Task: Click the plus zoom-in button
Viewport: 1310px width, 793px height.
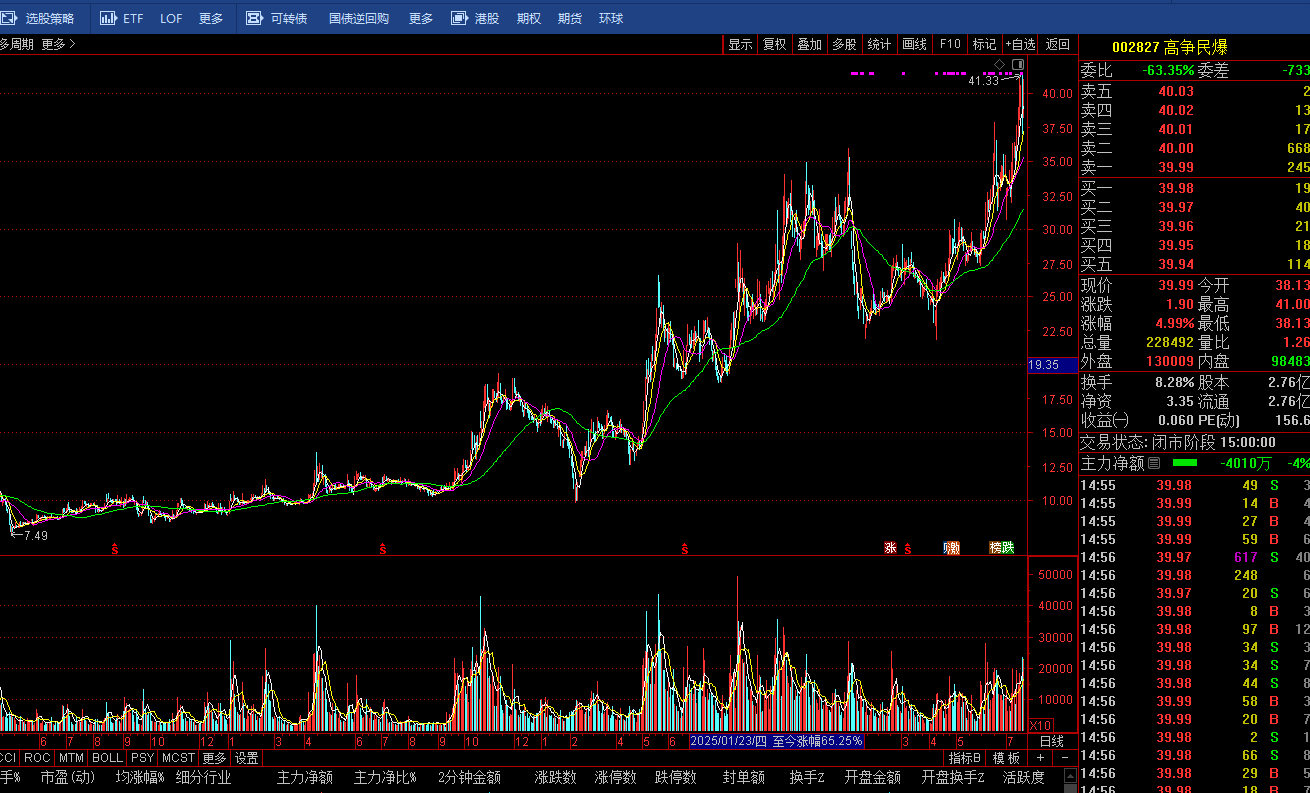Action: point(1040,758)
